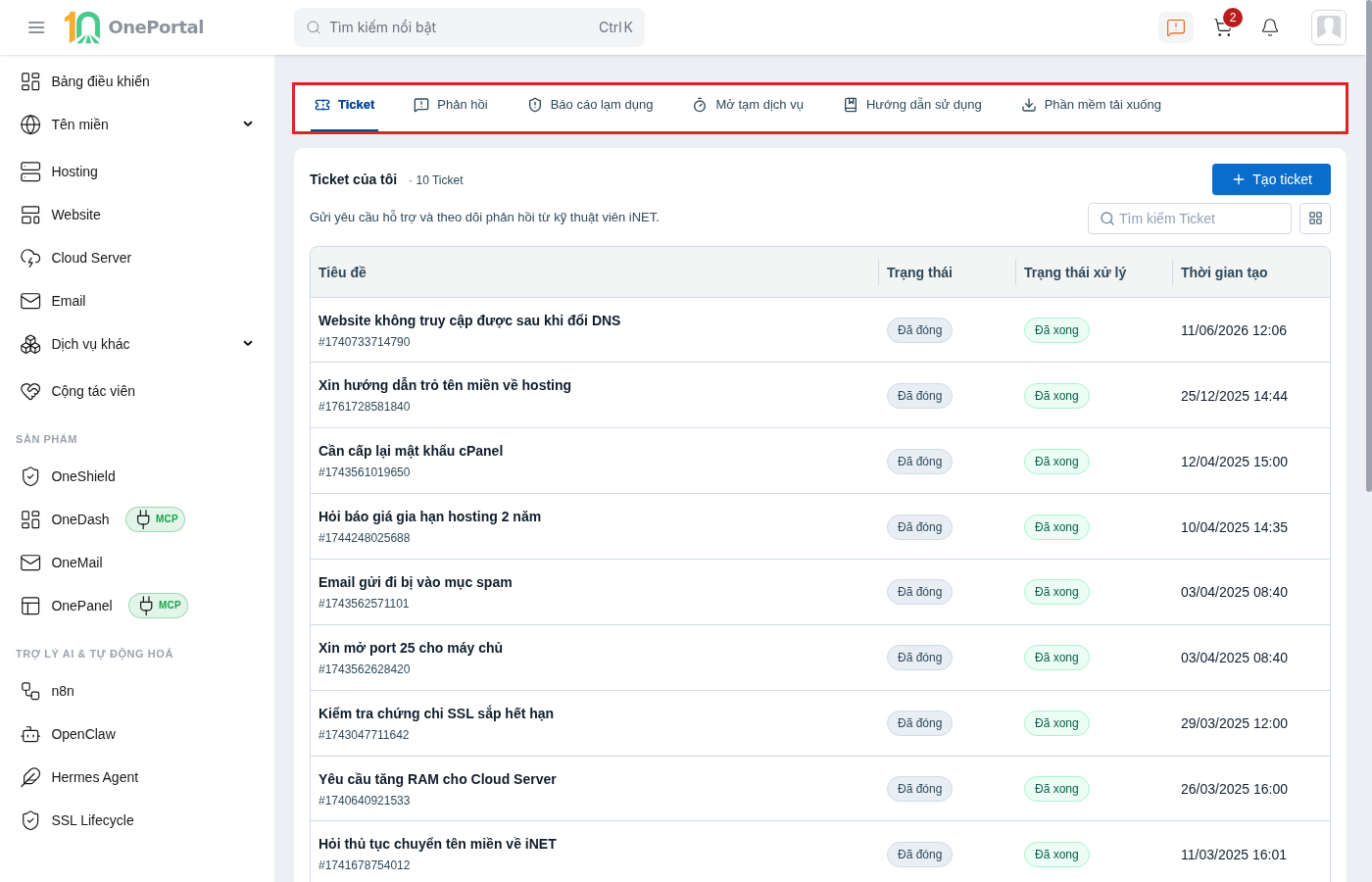Focus the Tìm kiếm nổi bật search box
Image resolution: width=1372 pixels, height=882 pixels.
pyautogui.click(x=469, y=27)
